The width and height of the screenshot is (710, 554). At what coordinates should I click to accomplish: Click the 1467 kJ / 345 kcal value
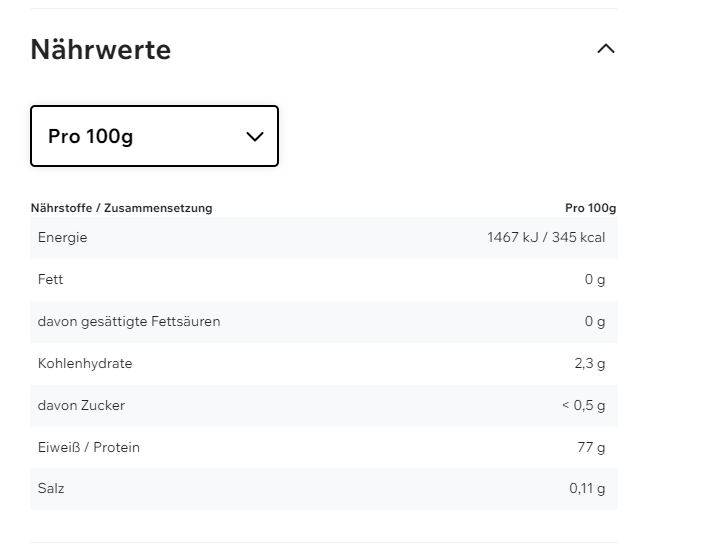(546, 238)
